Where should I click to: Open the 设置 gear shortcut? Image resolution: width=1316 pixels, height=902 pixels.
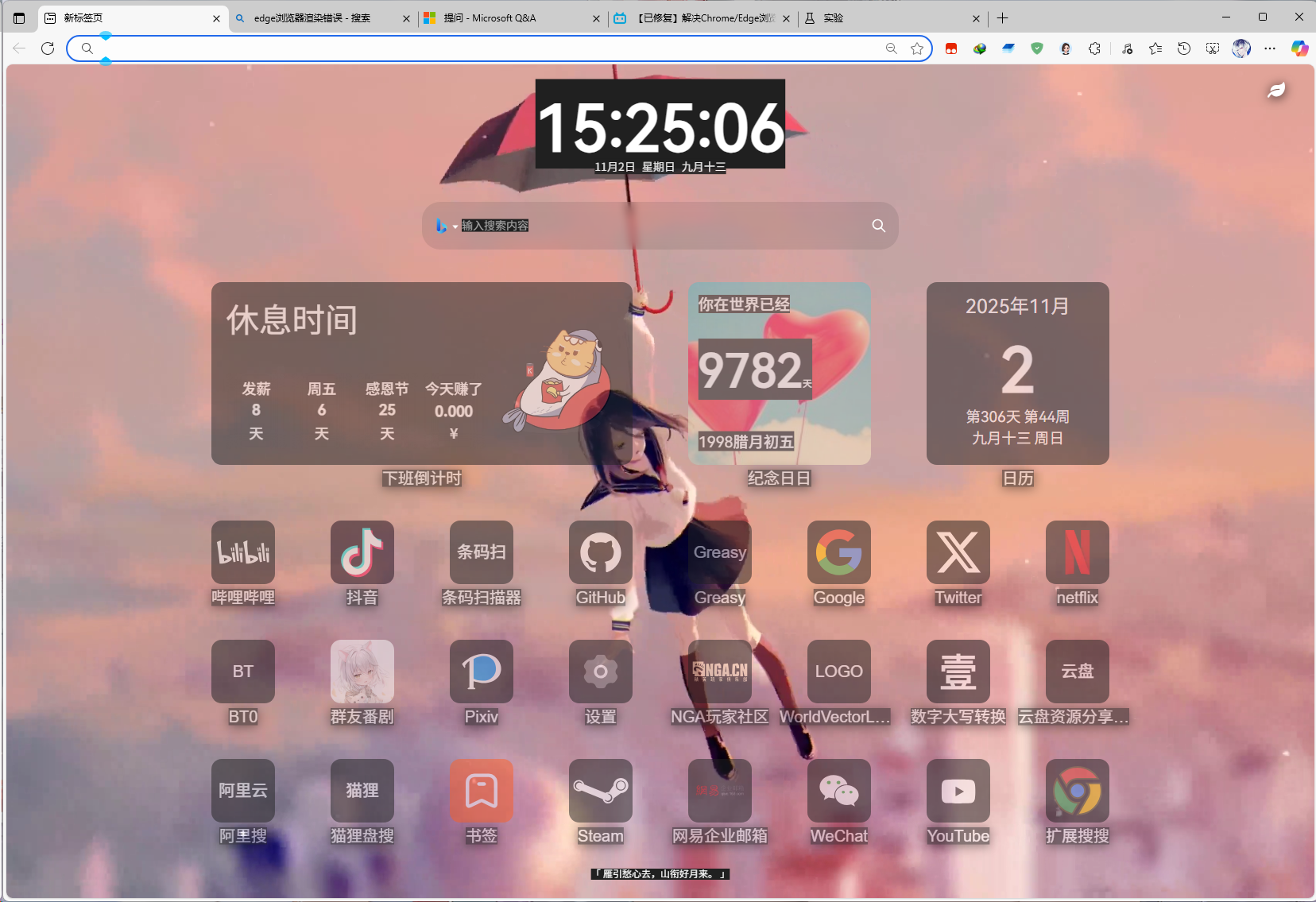(601, 672)
